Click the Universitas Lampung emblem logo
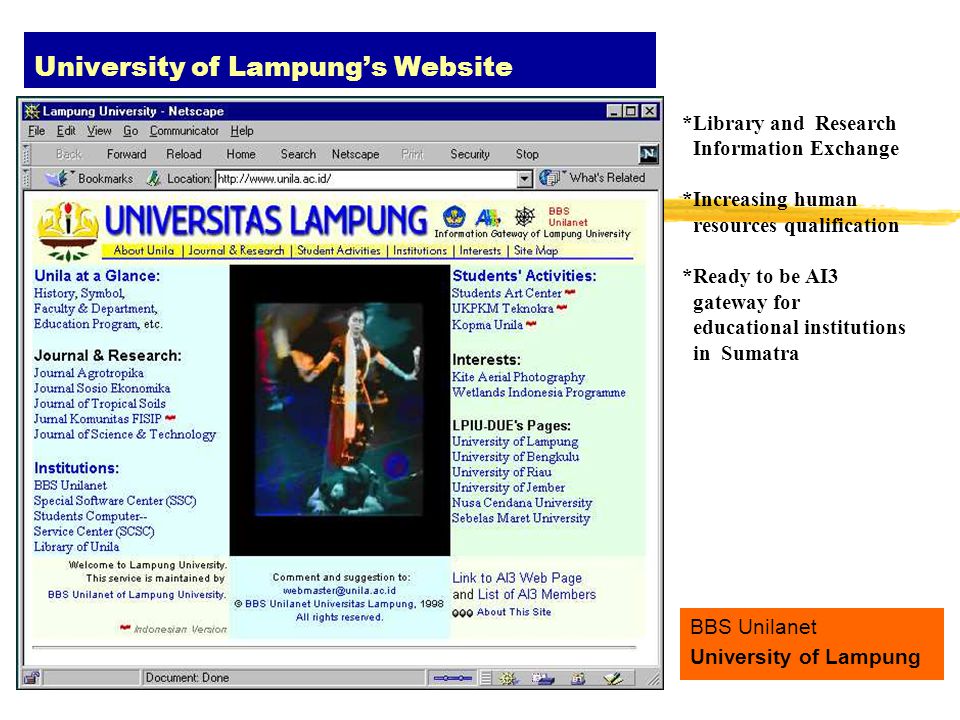This screenshot has height=720, width=960. pyautogui.click(x=69, y=231)
